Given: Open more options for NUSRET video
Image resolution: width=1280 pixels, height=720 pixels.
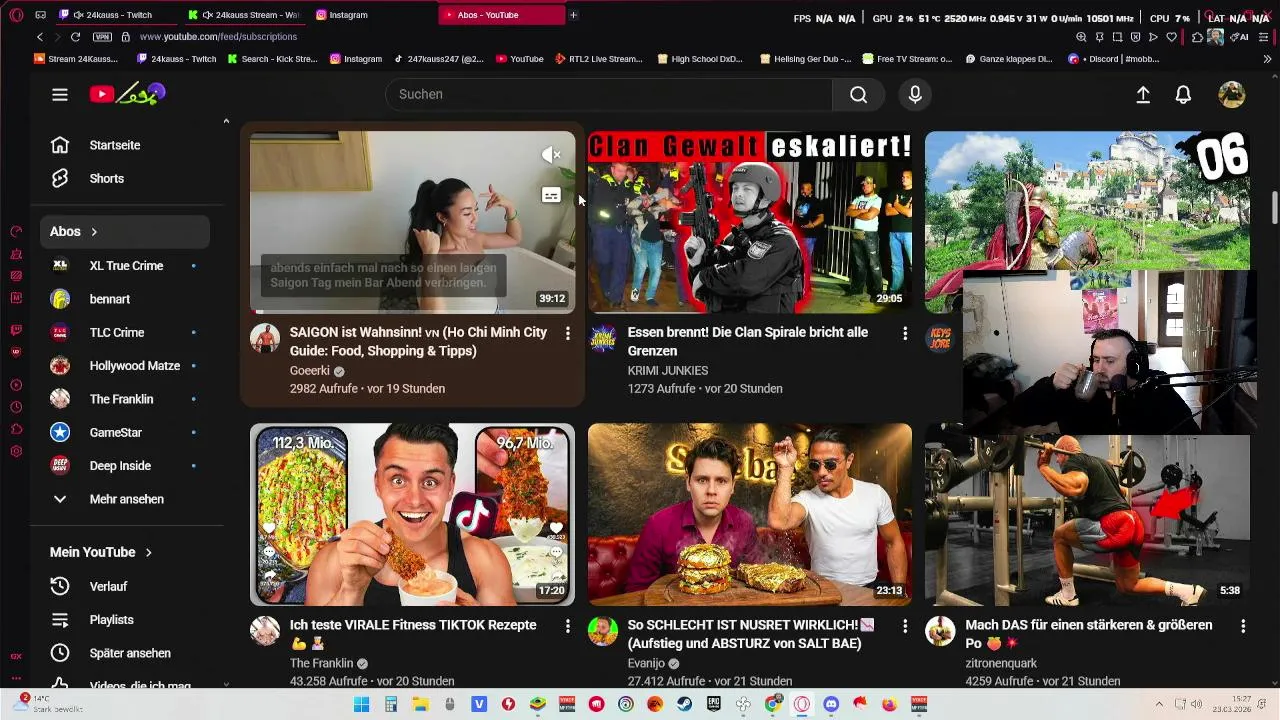Looking at the screenshot, I should click(905, 626).
